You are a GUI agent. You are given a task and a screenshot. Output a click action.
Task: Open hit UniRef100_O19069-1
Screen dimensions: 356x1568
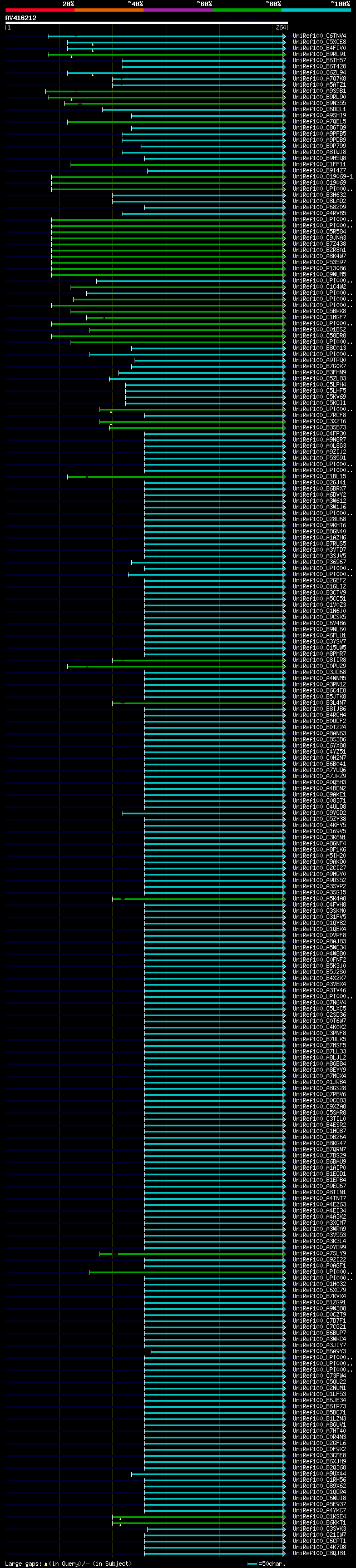(323, 176)
